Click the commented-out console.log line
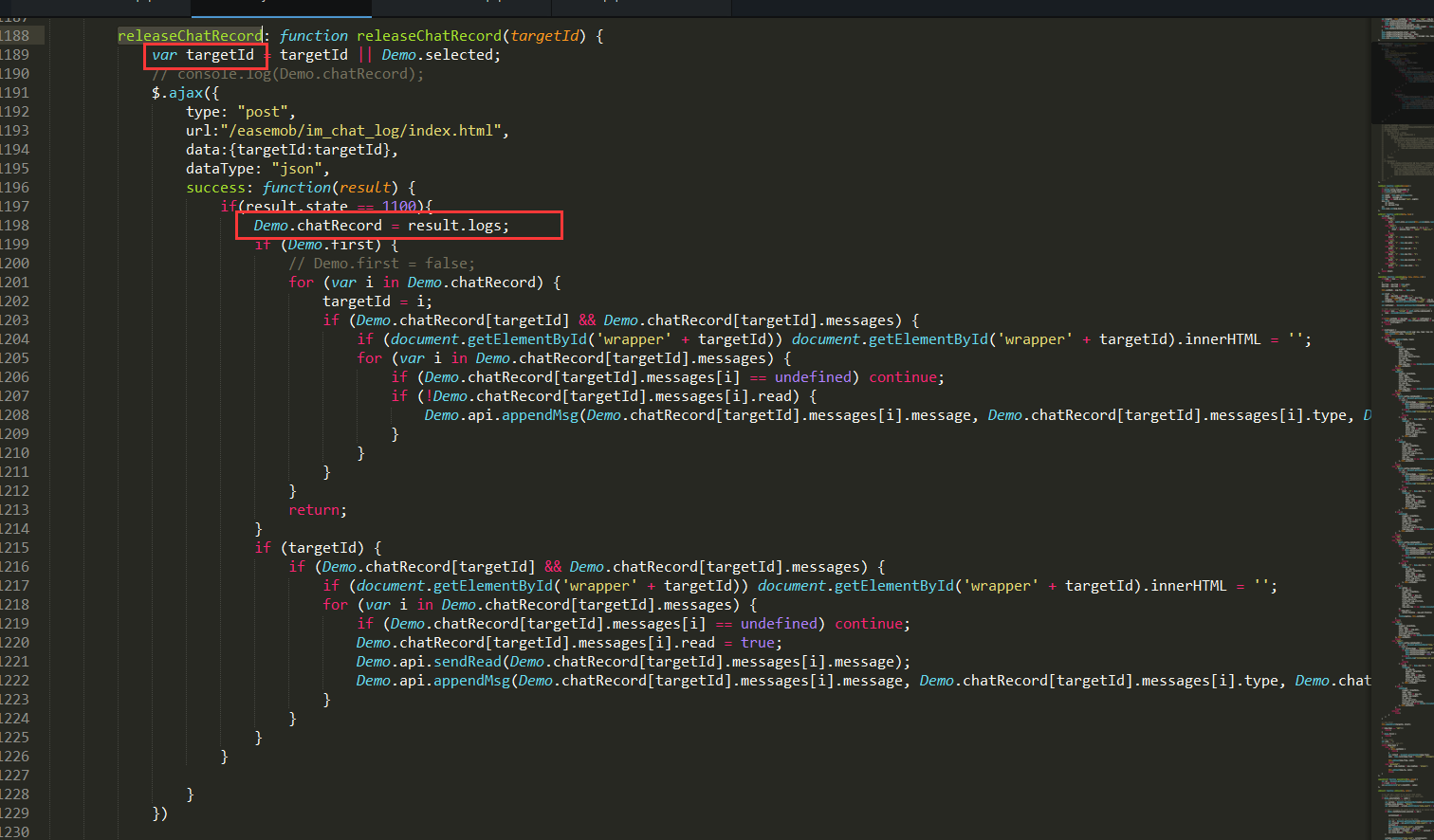 point(287,74)
